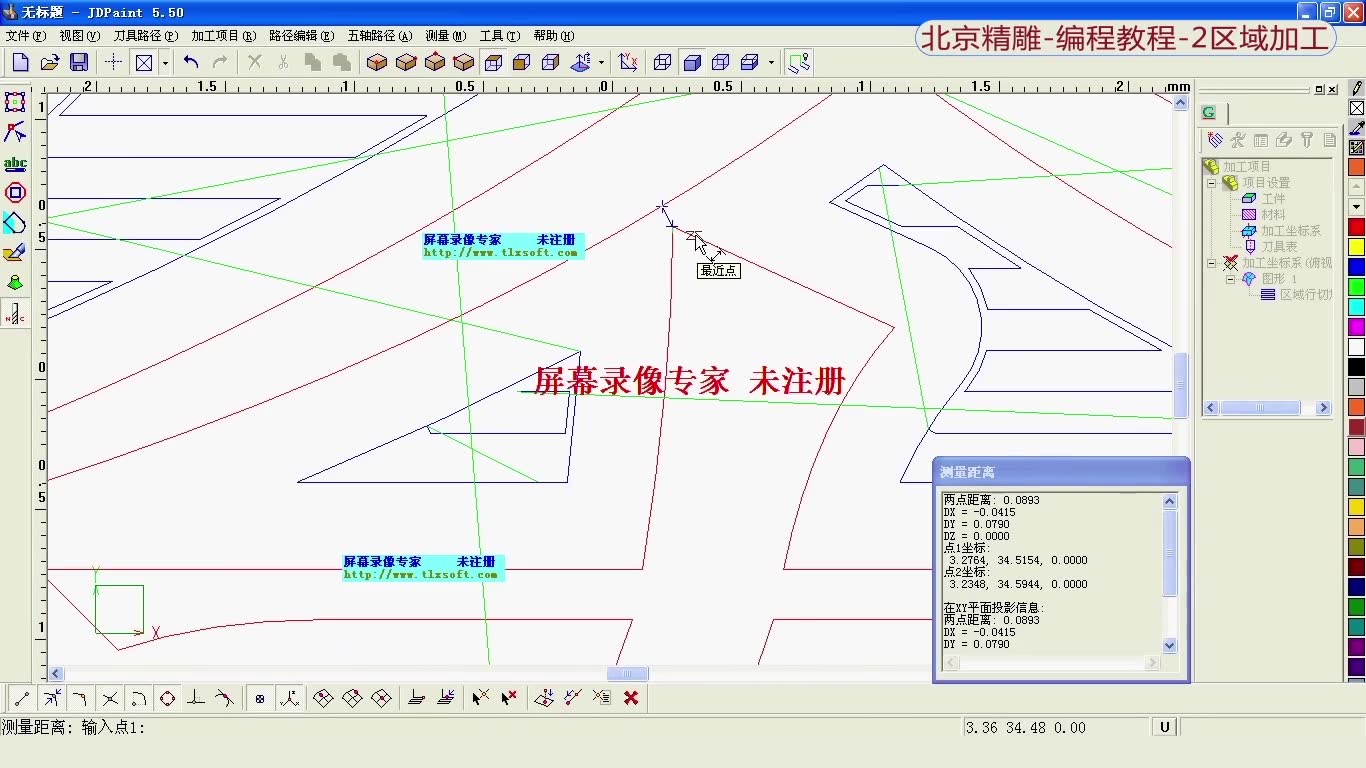Activate the two-point distance measure tool
1366x768 pixels.
(x=20, y=697)
